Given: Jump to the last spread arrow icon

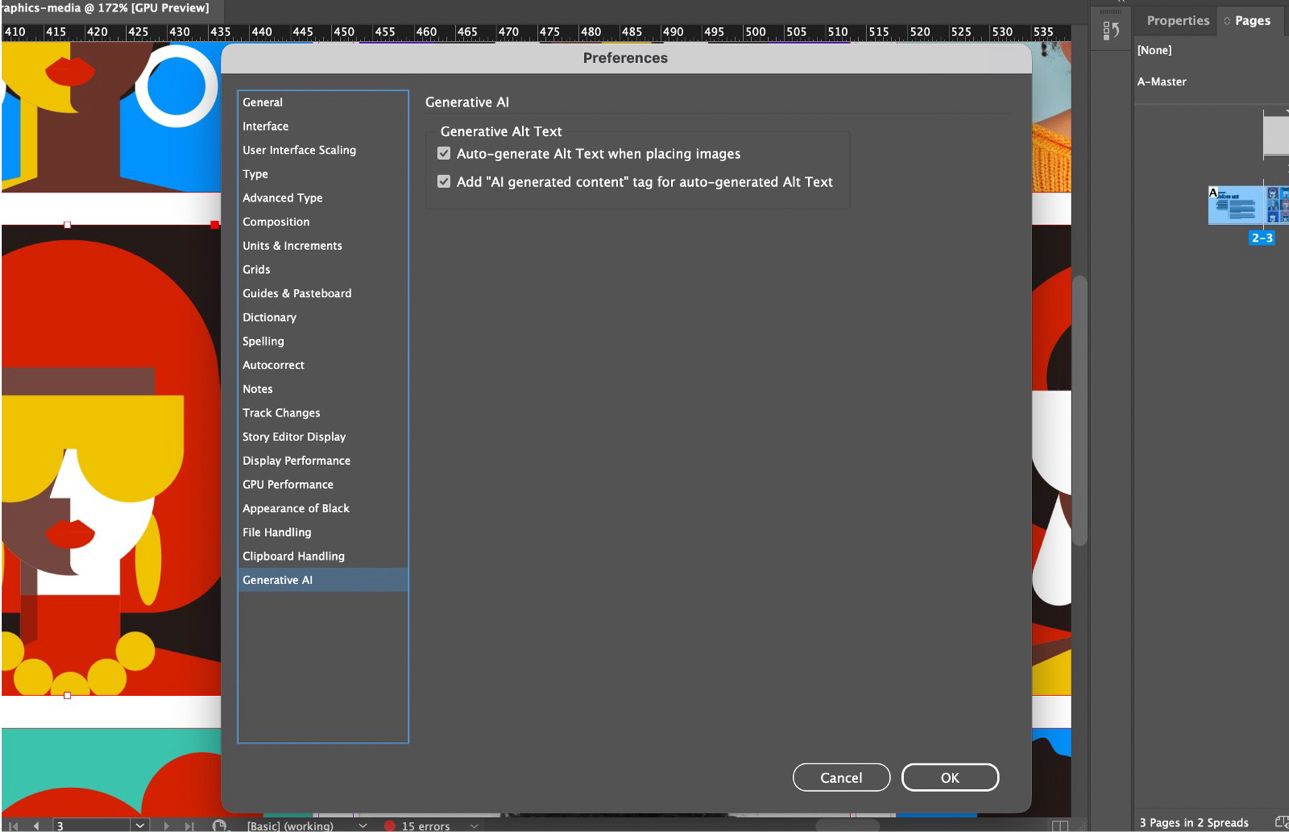Looking at the screenshot, I should tap(188, 826).
